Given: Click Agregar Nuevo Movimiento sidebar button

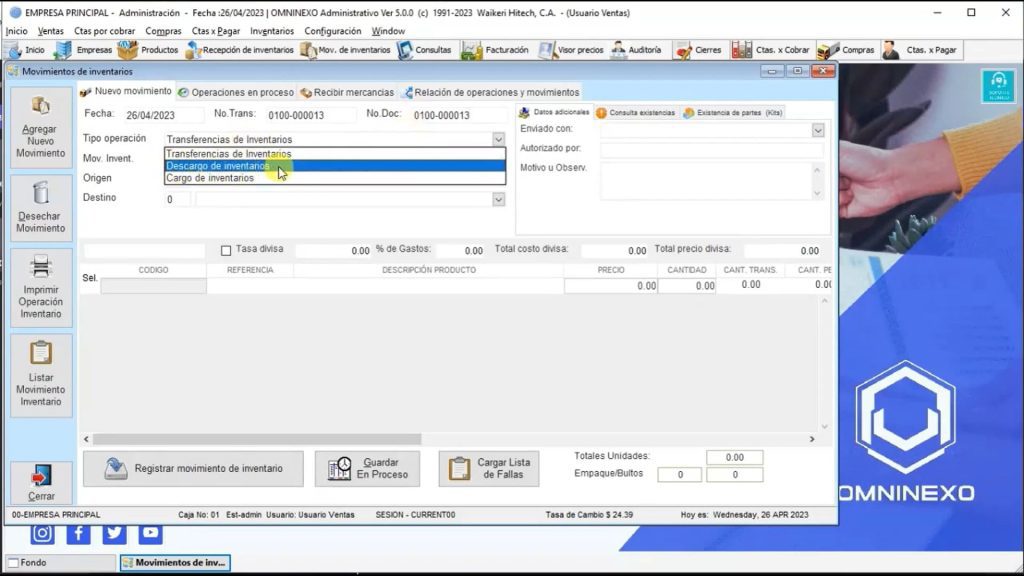Looking at the screenshot, I should (x=40, y=129).
